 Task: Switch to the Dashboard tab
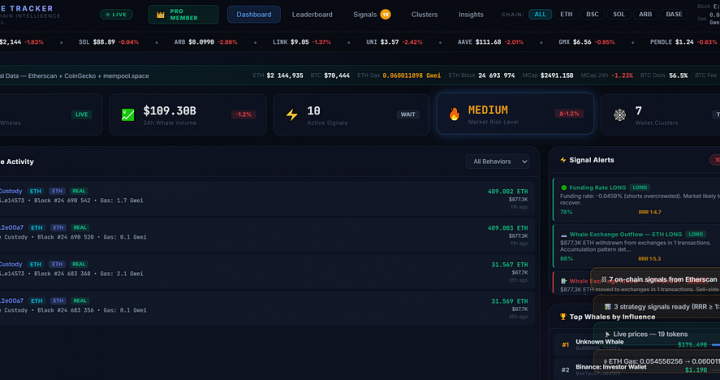tap(253, 15)
